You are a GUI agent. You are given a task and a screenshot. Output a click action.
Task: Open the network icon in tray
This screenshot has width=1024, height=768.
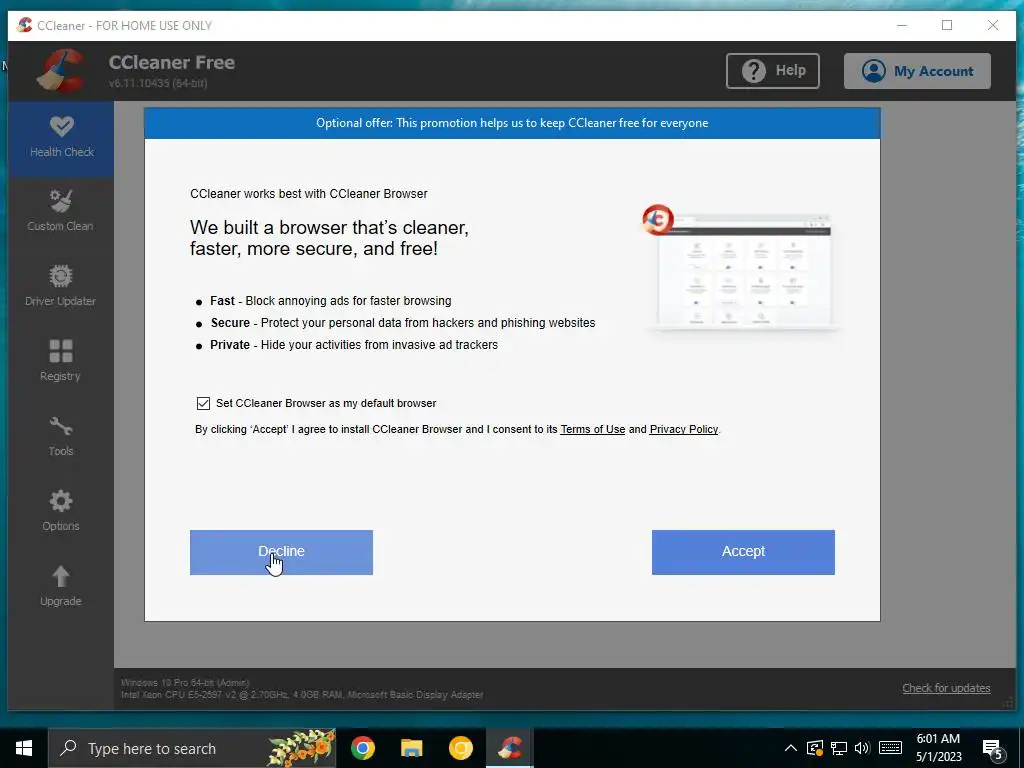[x=839, y=748]
